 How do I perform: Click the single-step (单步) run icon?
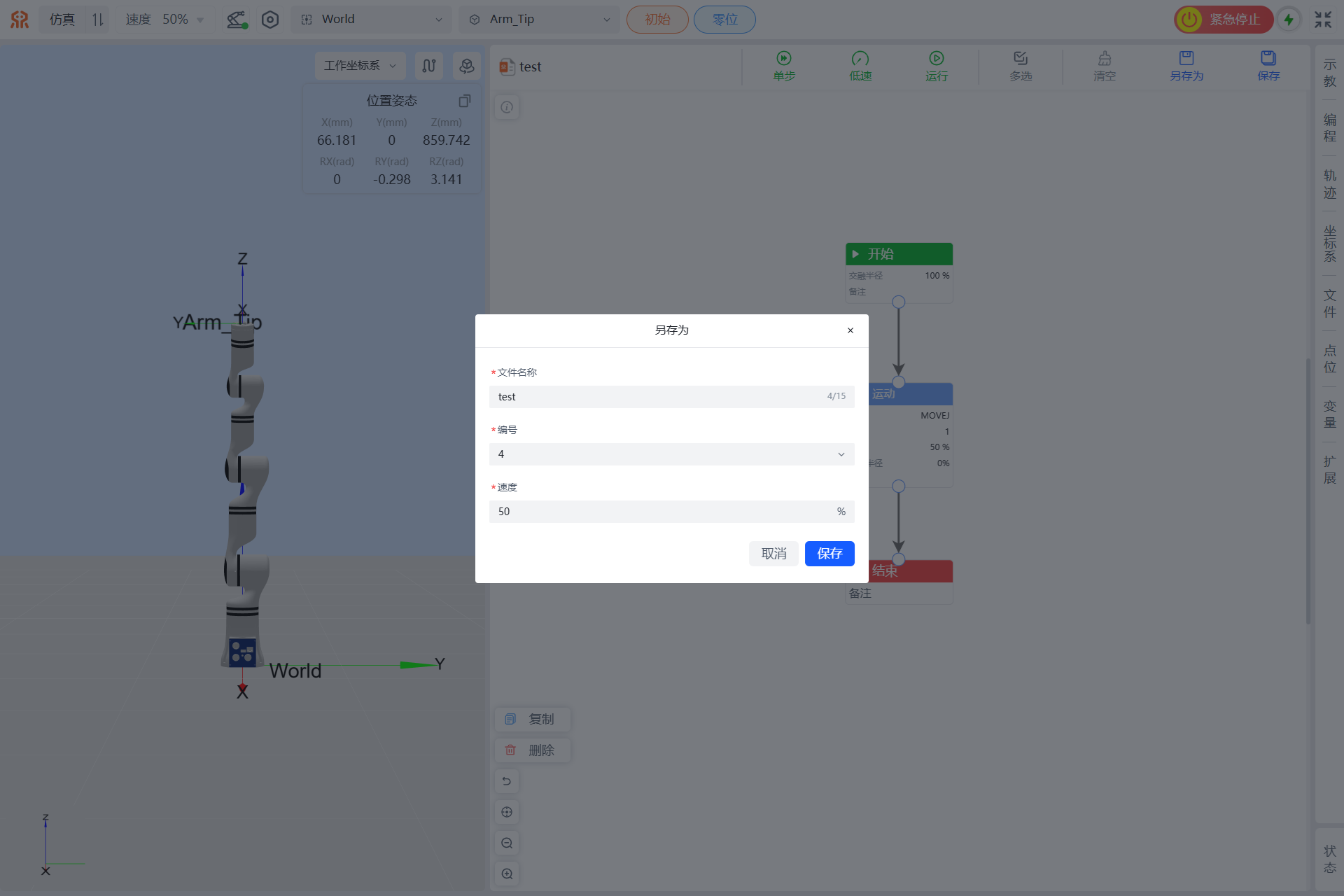point(783,59)
